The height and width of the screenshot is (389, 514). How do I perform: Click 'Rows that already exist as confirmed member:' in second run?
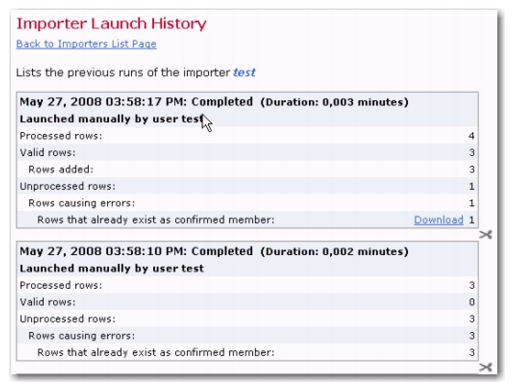pos(156,352)
